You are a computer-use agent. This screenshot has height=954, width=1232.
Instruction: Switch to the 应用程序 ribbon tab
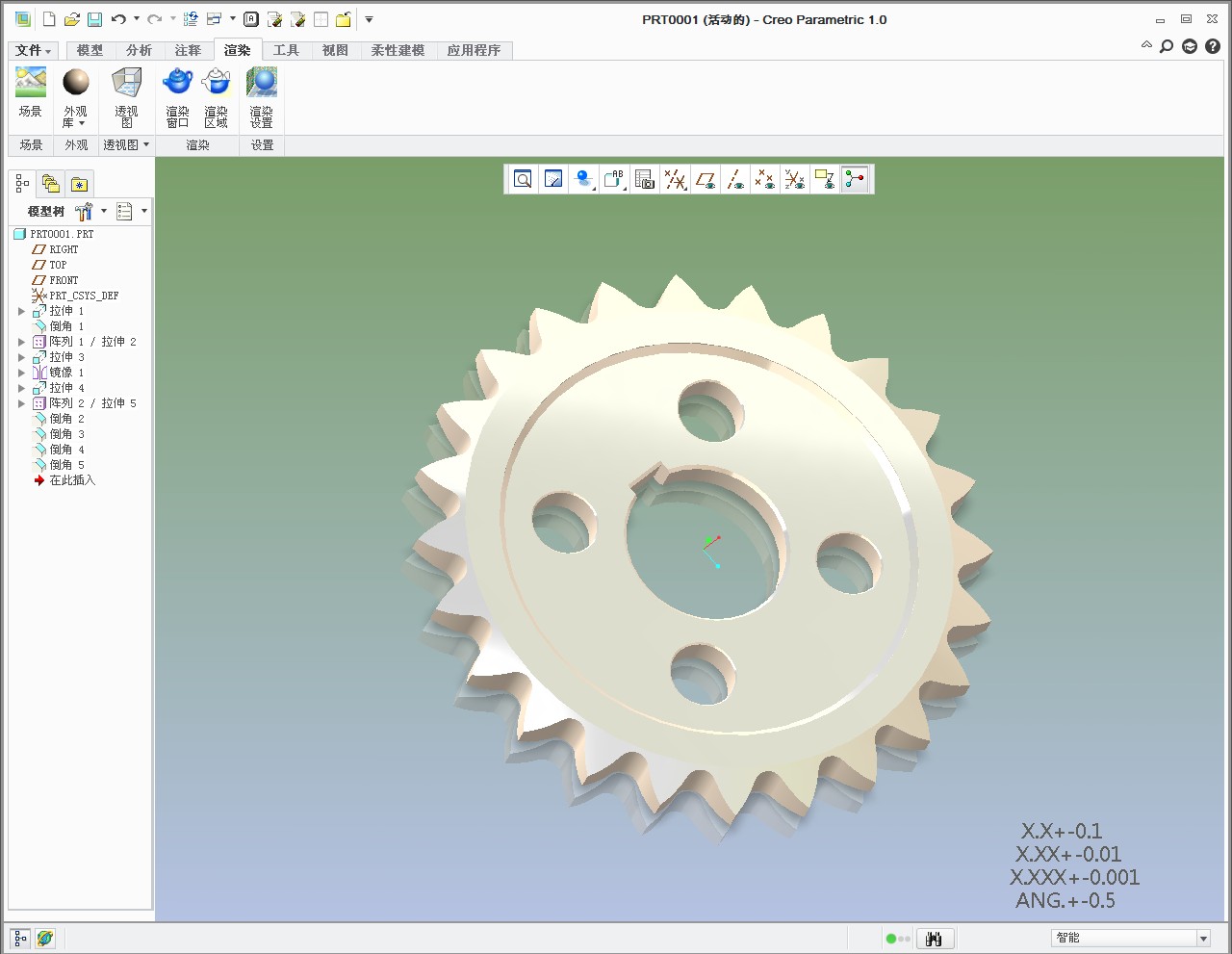coord(474,50)
